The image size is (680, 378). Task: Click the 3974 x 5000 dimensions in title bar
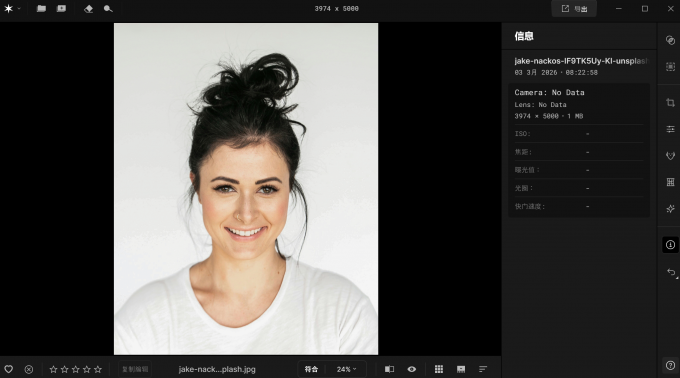pyautogui.click(x=337, y=9)
